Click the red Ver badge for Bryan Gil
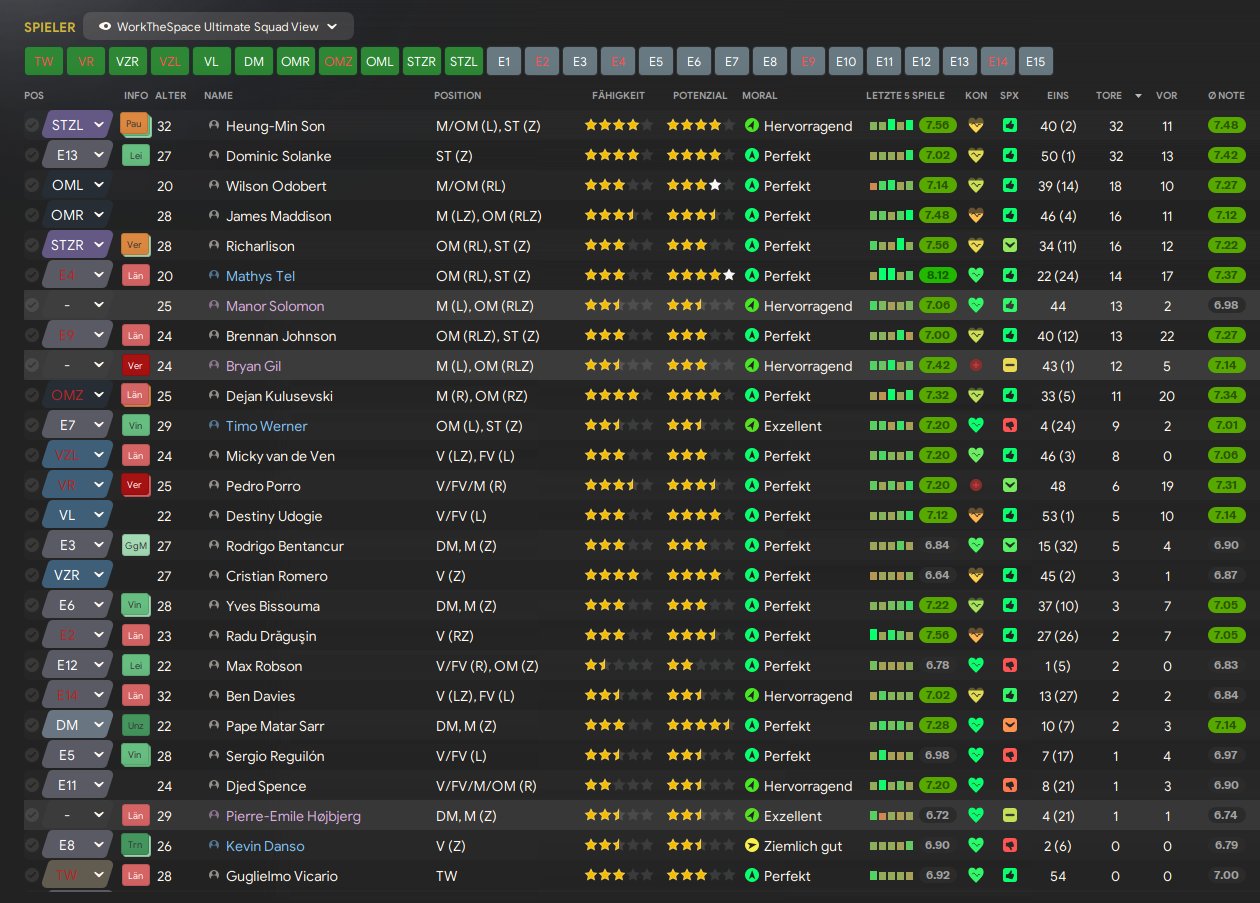The image size is (1260, 903). click(x=134, y=365)
